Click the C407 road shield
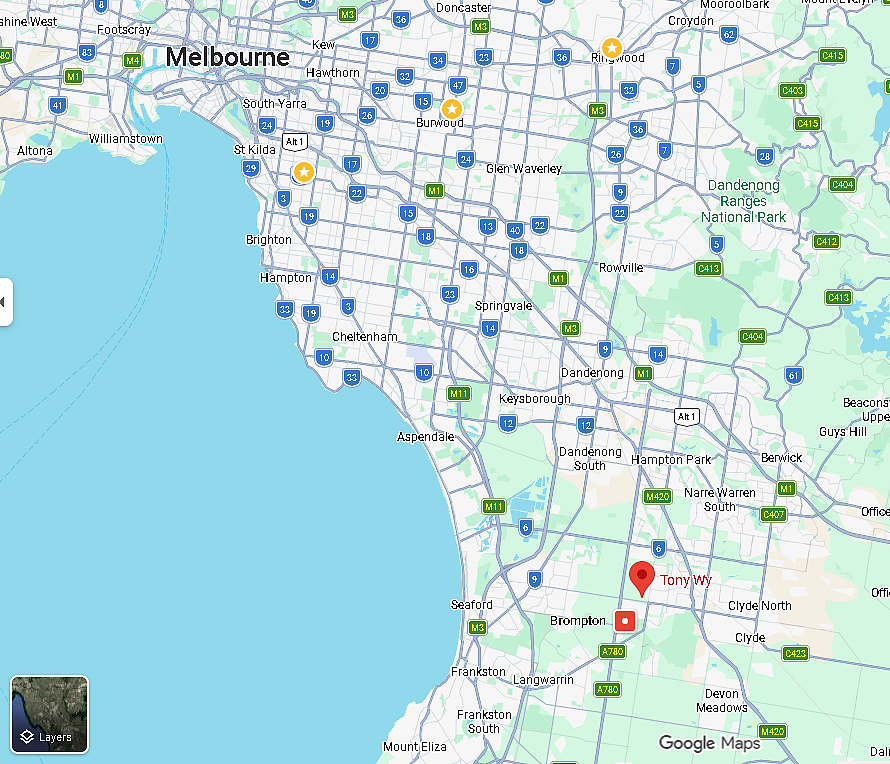Image resolution: width=890 pixels, height=764 pixels. click(773, 515)
